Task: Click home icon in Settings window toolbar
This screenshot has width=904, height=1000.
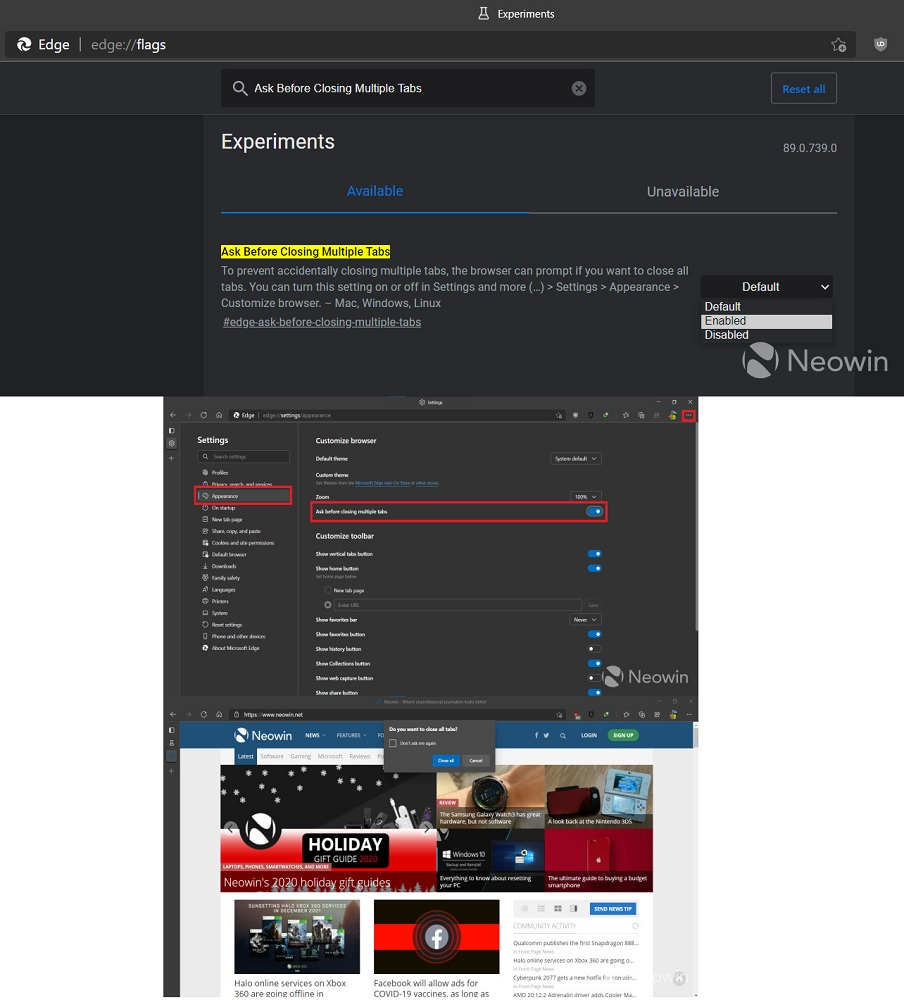Action: (219, 415)
